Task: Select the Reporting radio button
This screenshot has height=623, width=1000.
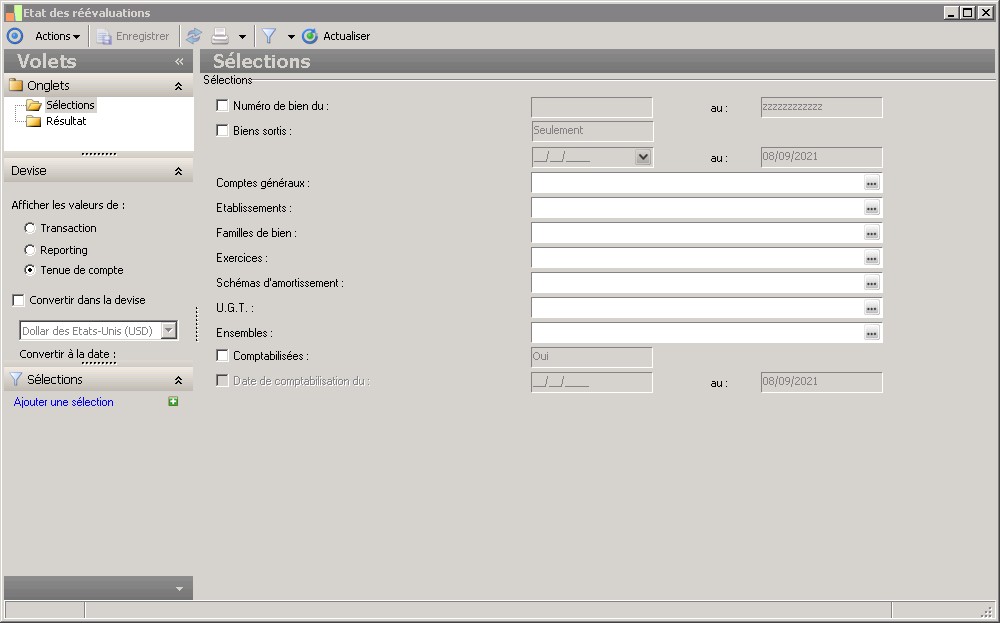Action: click(x=29, y=250)
